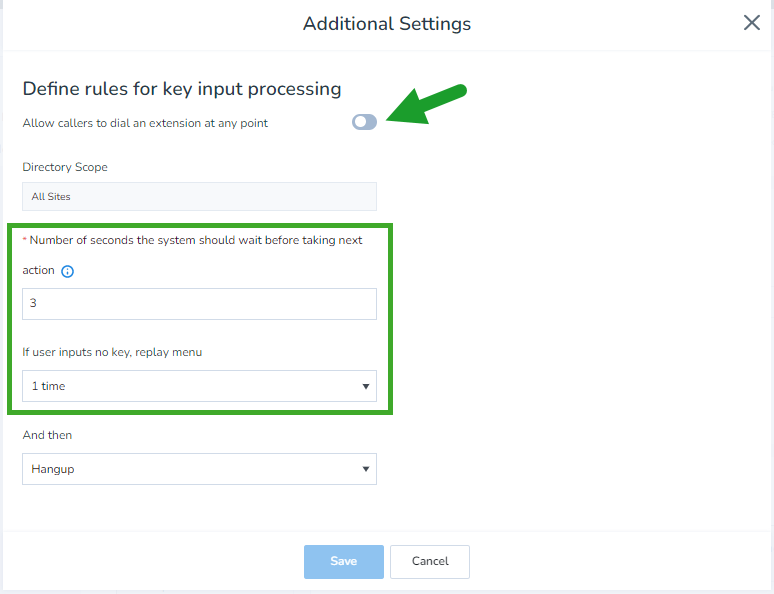Click the 'Directory Scope' label
The height and width of the screenshot is (594, 774).
point(65,167)
